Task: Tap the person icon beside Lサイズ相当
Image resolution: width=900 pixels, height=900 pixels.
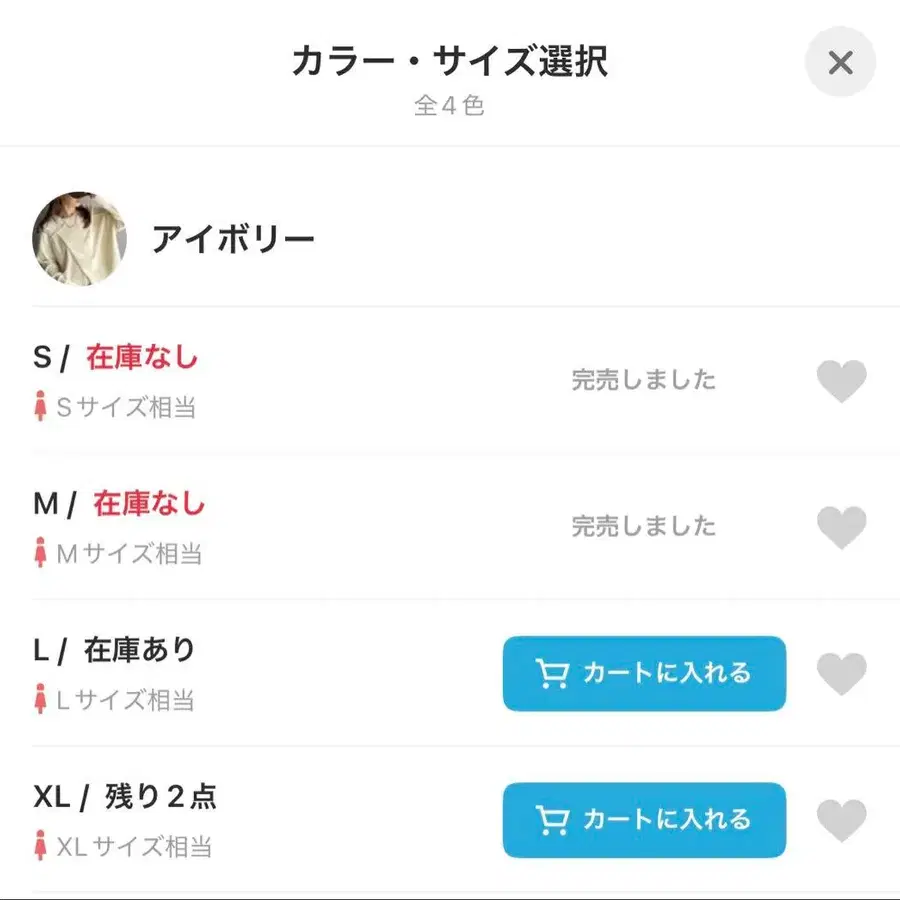Action: click(41, 700)
